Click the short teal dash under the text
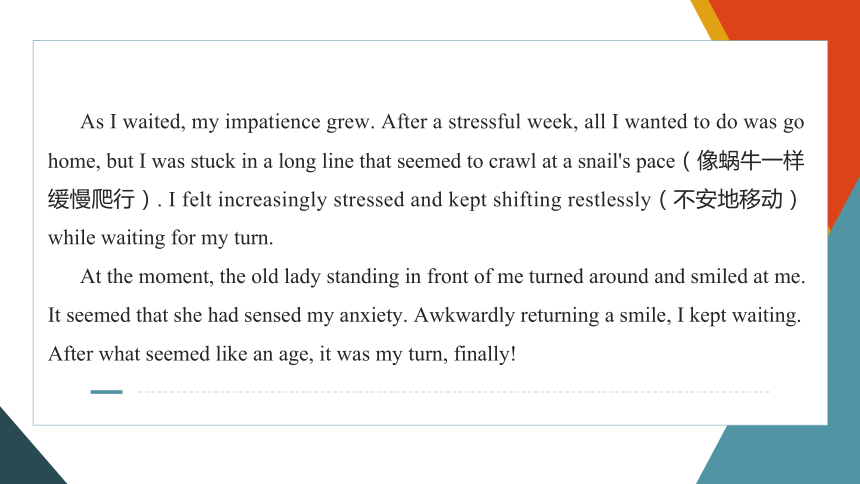This screenshot has height=484, width=860. point(106,392)
